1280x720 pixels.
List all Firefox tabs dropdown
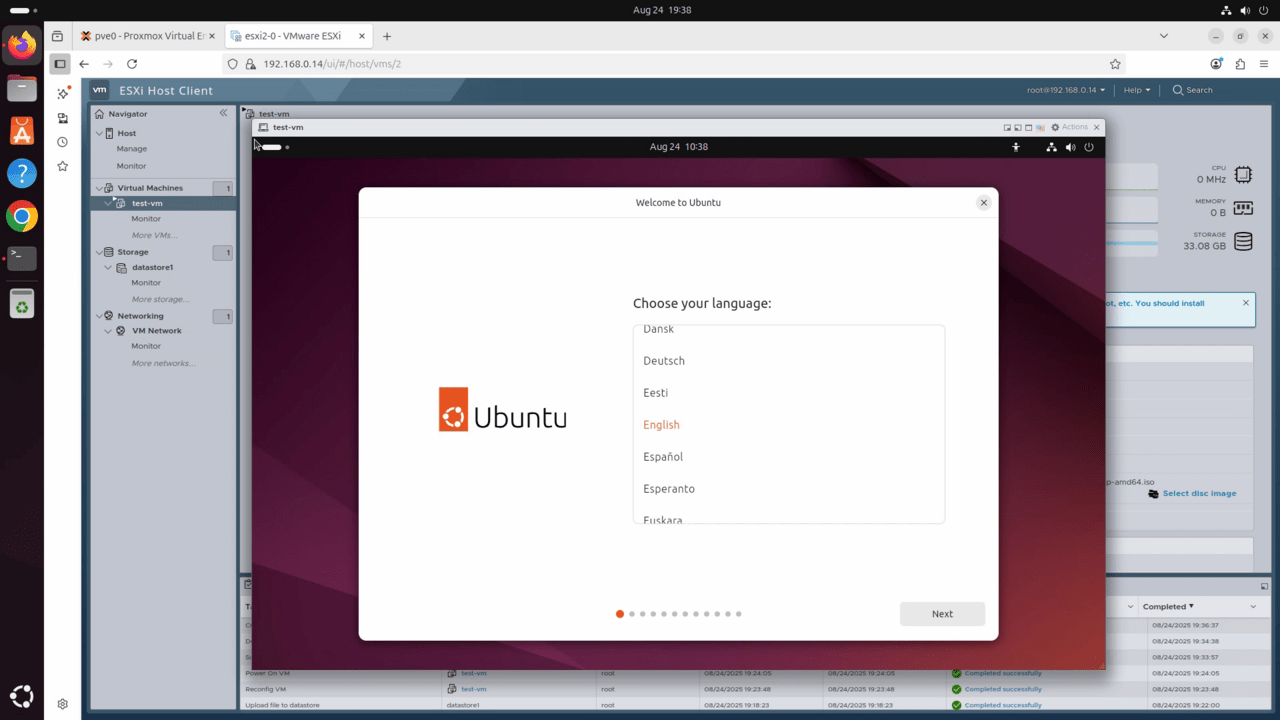[1163, 36]
